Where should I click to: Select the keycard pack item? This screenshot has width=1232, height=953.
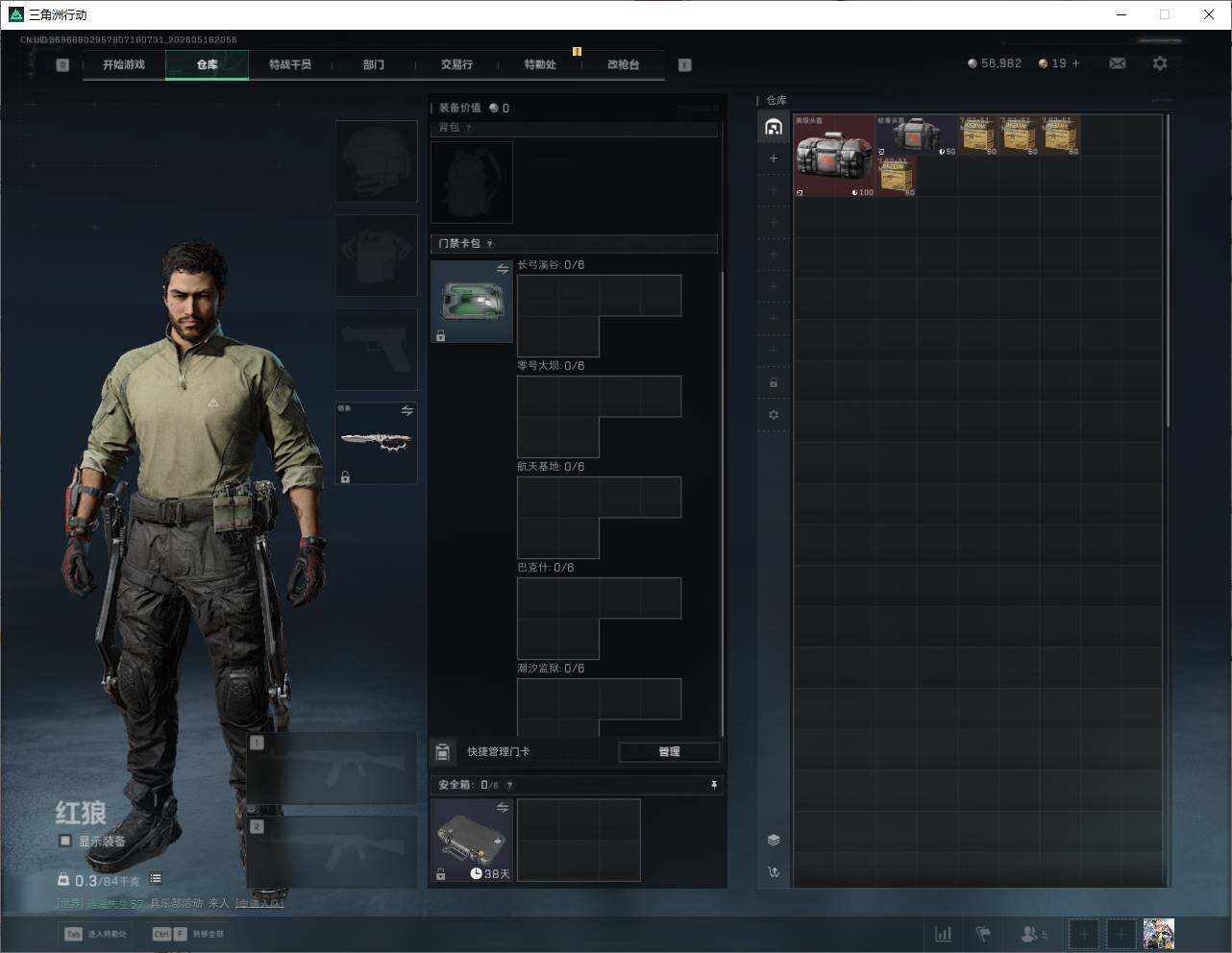click(472, 302)
